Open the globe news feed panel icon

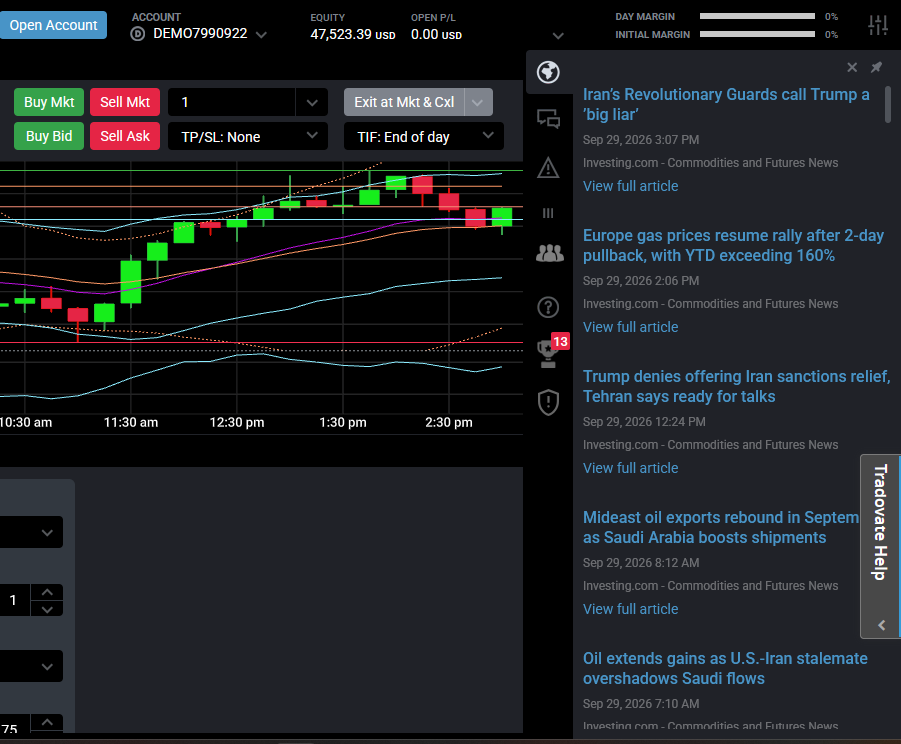(548, 72)
